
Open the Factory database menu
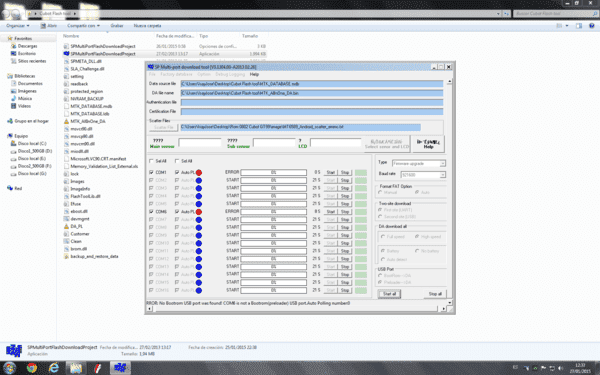click(176, 74)
